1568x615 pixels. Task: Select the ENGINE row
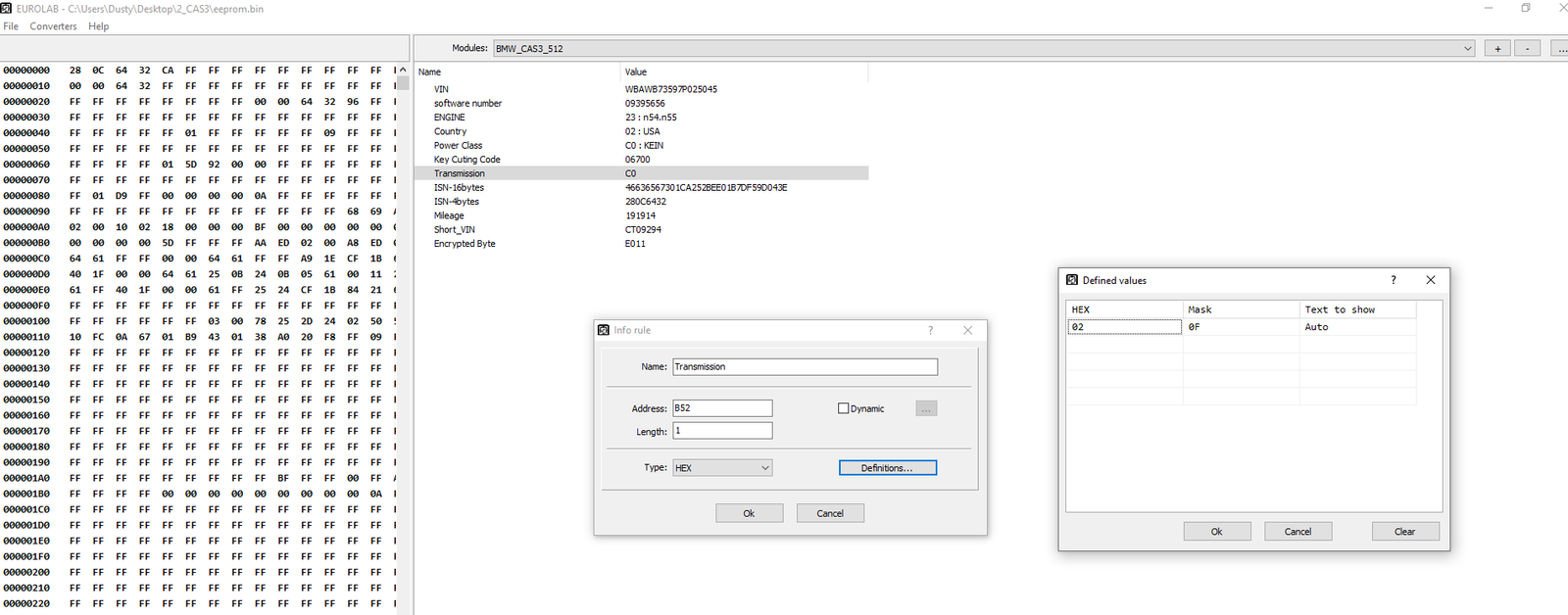click(643, 118)
